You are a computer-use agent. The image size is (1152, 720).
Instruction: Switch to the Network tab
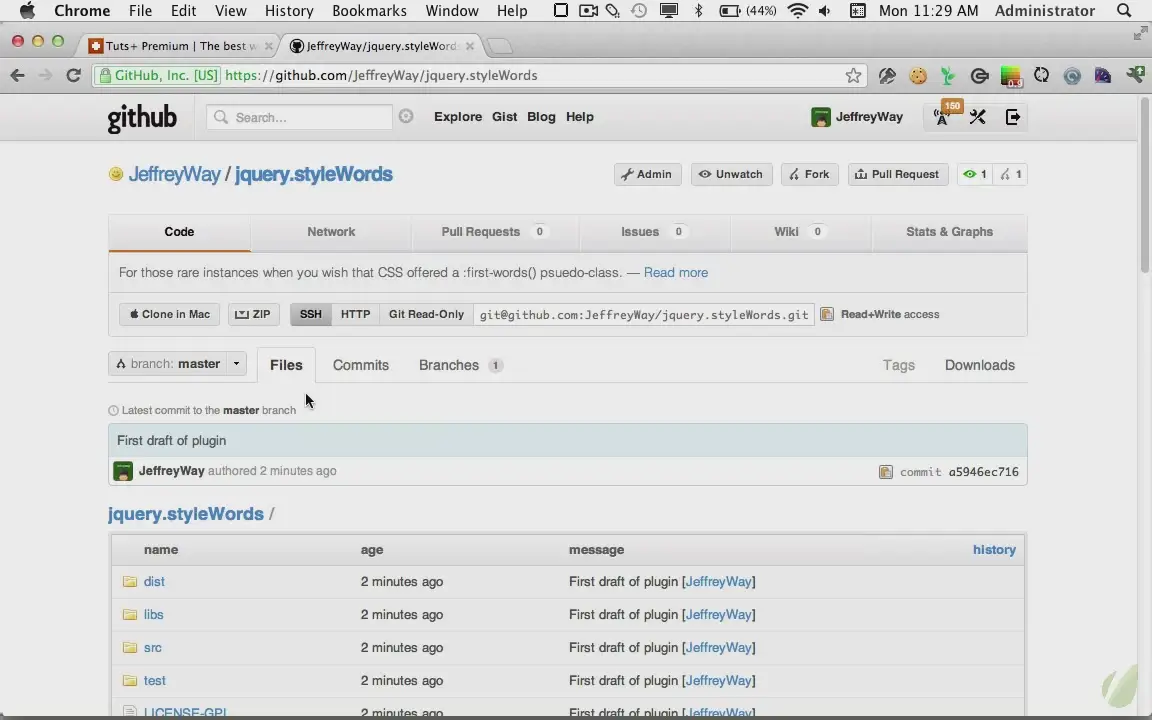(331, 231)
